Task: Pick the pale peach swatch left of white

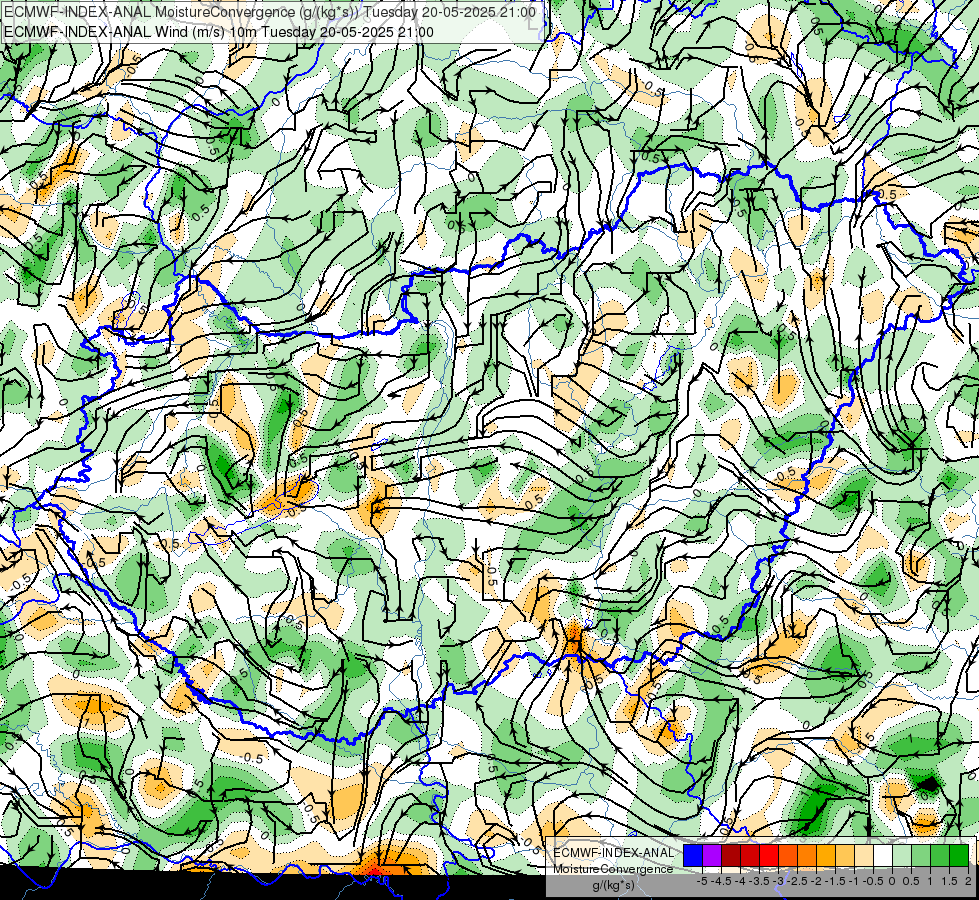Action: pos(864,855)
